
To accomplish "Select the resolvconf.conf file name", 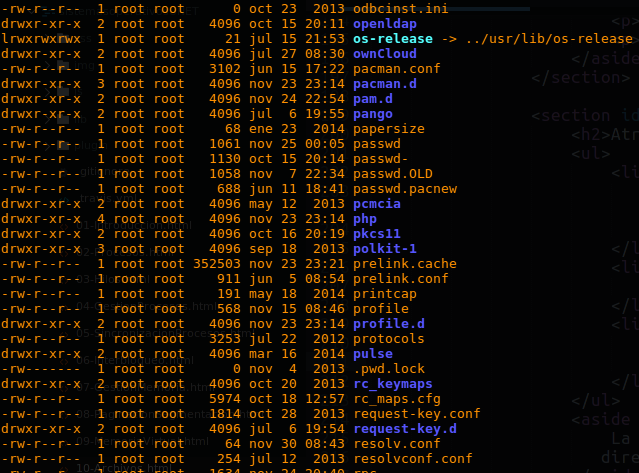I will 413,459.
